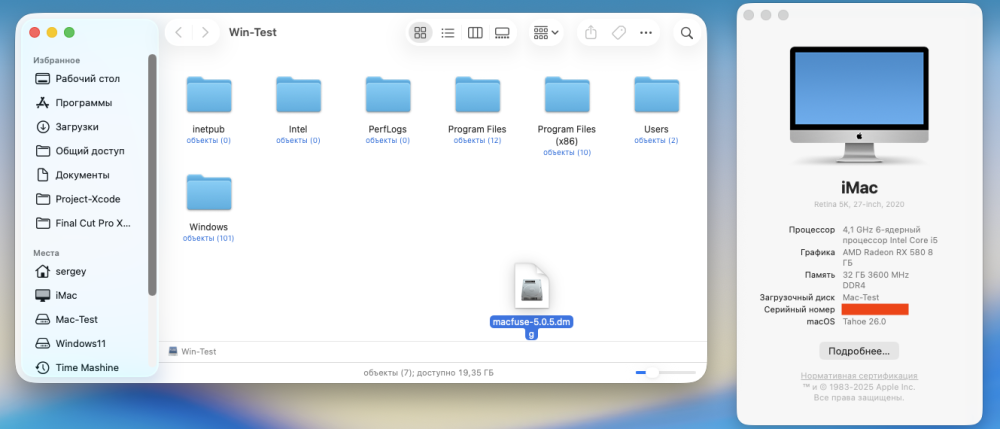Click the объекты (10) label under Program Files (x86)

coord(567,152)
